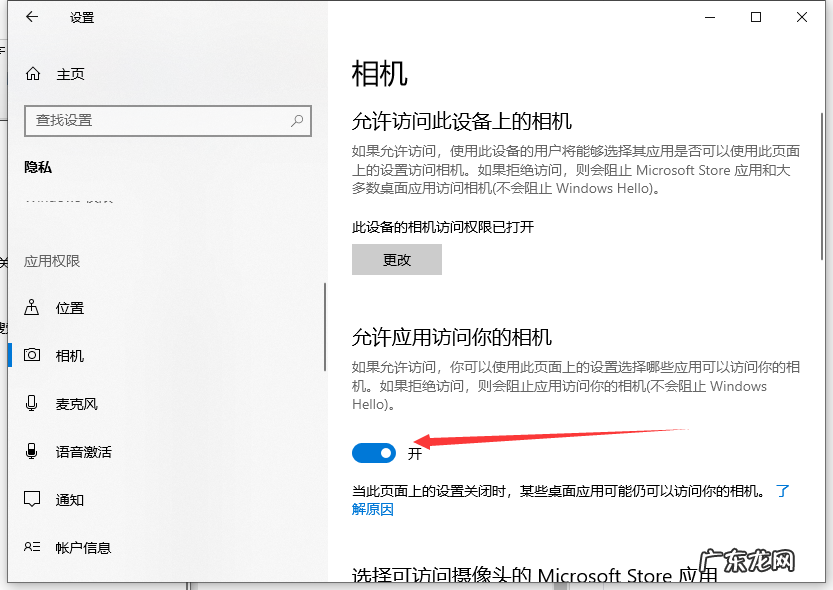Click the 相机 (Camera) icon in the sidebar
The height and width of the screenshot is (590, 833).
34,355
